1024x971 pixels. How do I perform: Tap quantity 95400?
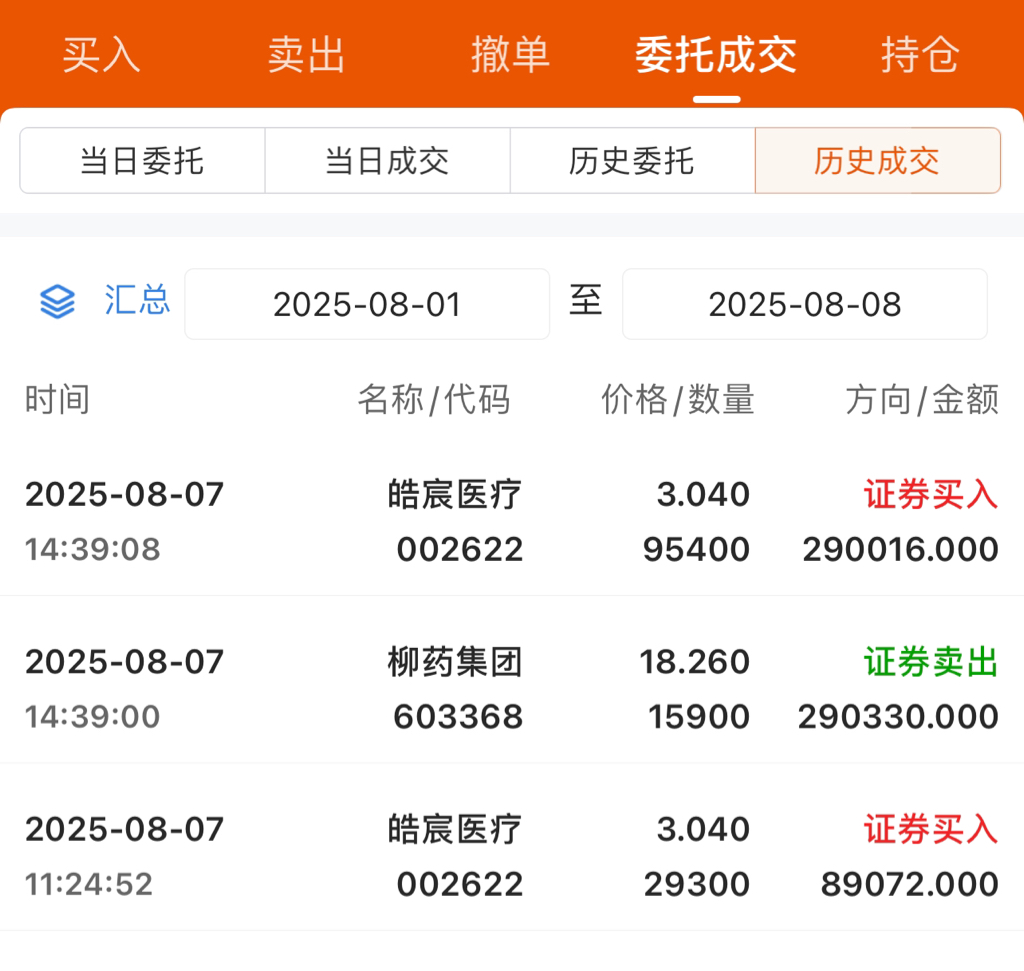click(697, 549)
